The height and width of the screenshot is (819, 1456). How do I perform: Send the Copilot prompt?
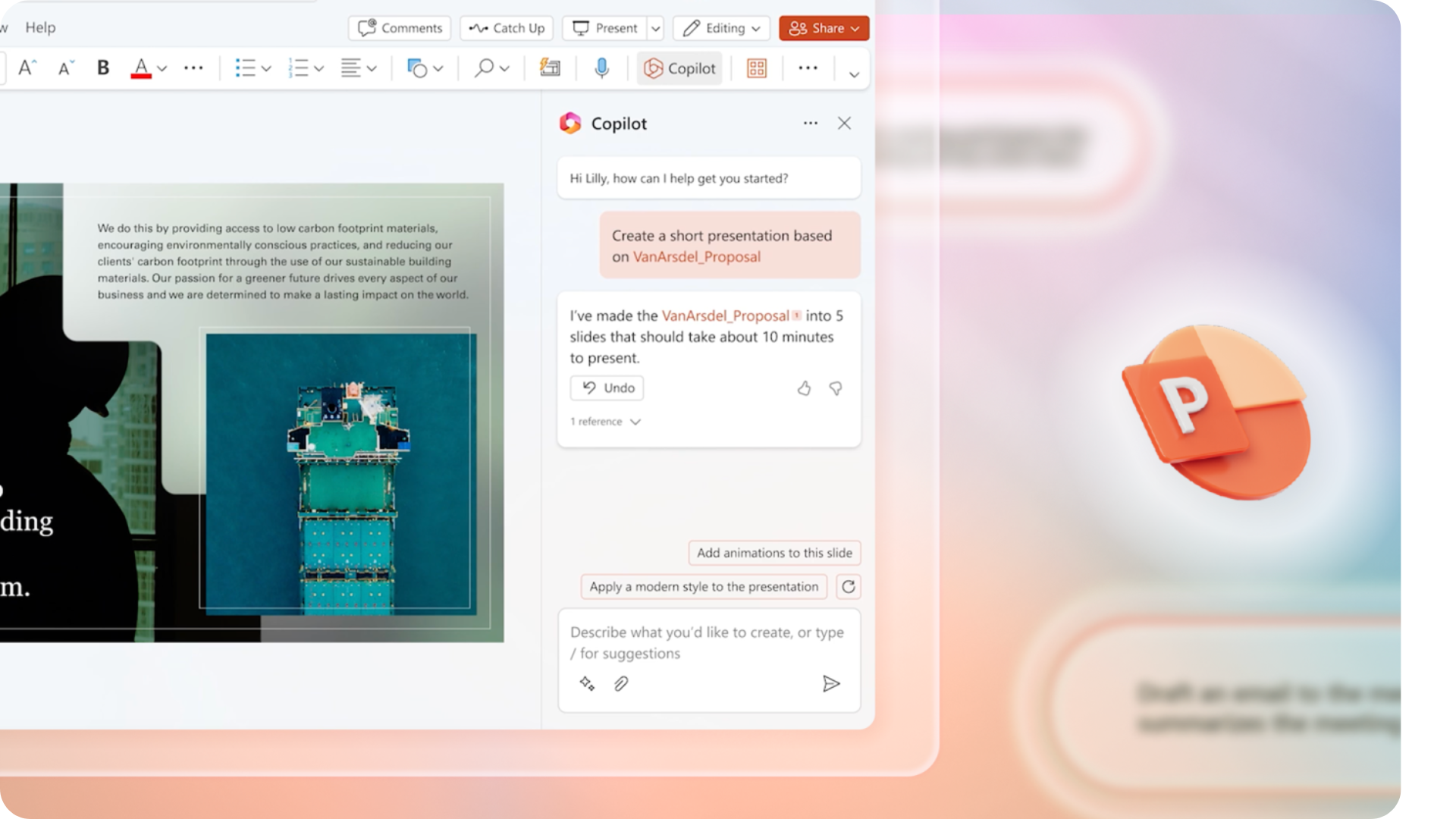click(831, 683)
